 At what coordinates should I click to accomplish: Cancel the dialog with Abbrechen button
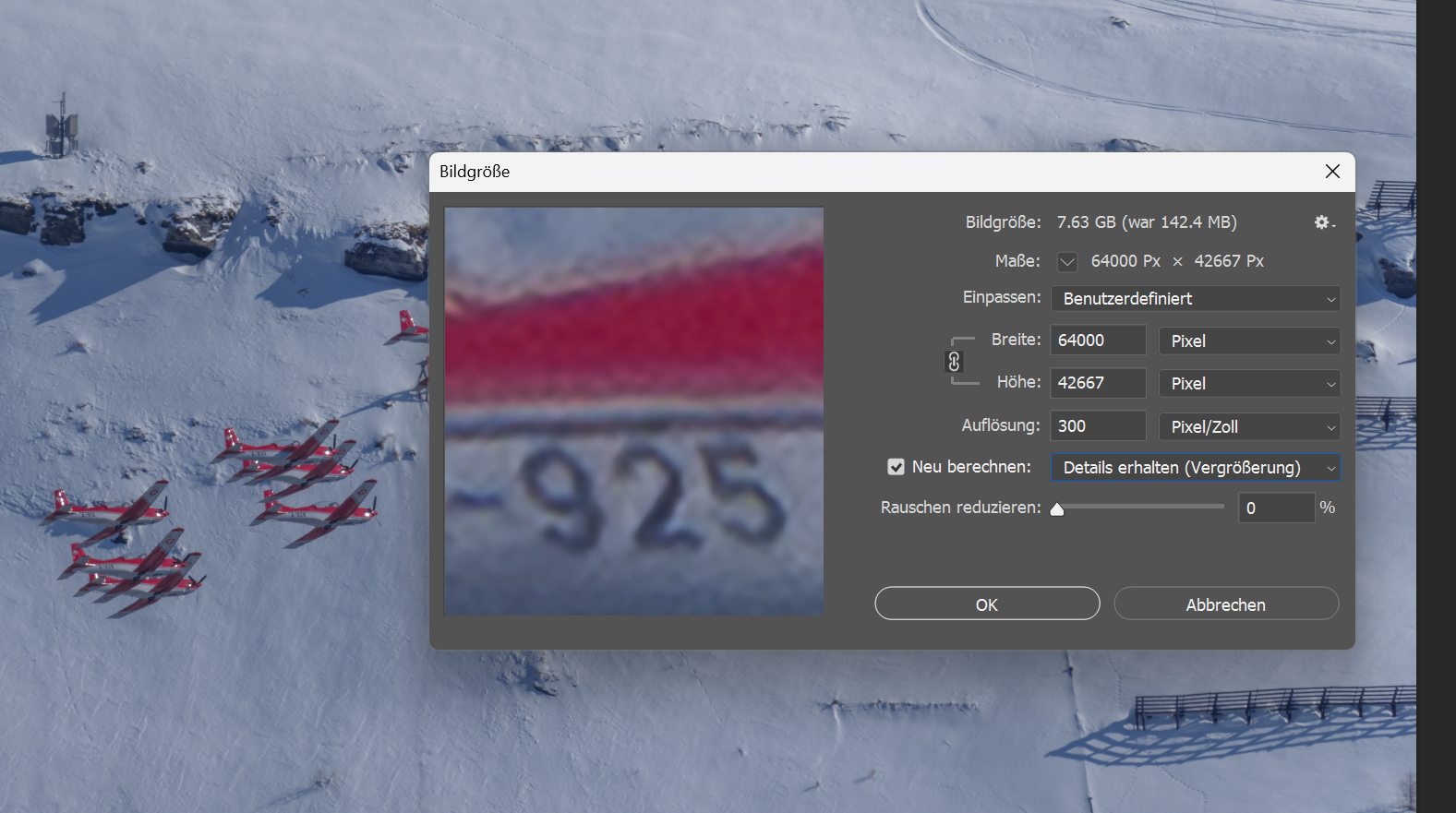[1226, 604]
